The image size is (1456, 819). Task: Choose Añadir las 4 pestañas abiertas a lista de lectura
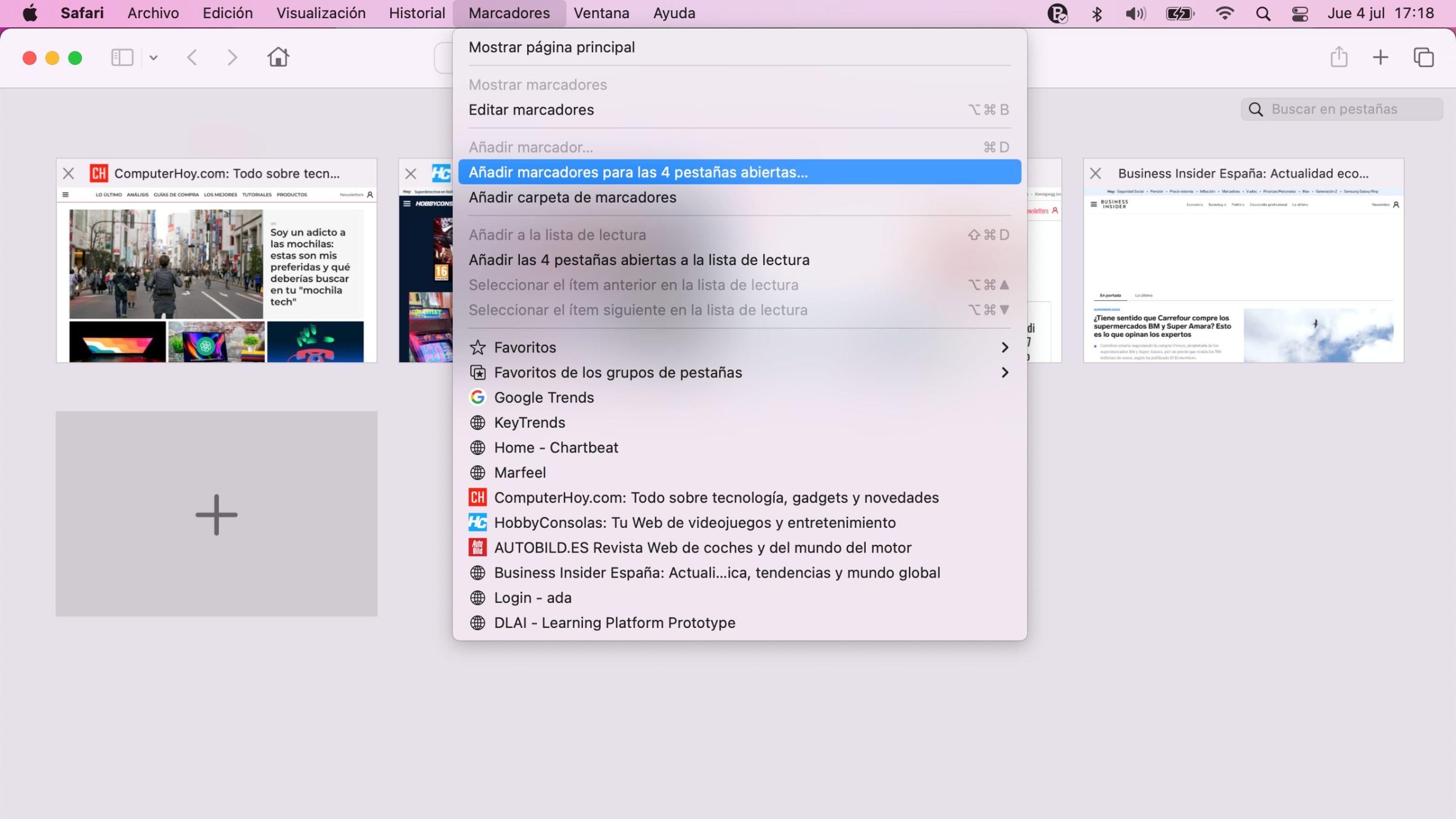coord(739,260)
